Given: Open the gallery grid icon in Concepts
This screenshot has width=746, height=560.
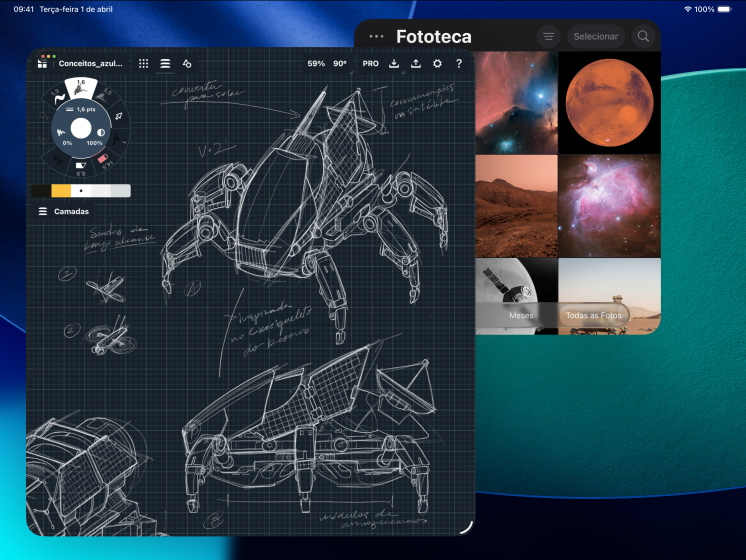Looking at the screenshot, I should pyautogui.click(x=42, y=63).
